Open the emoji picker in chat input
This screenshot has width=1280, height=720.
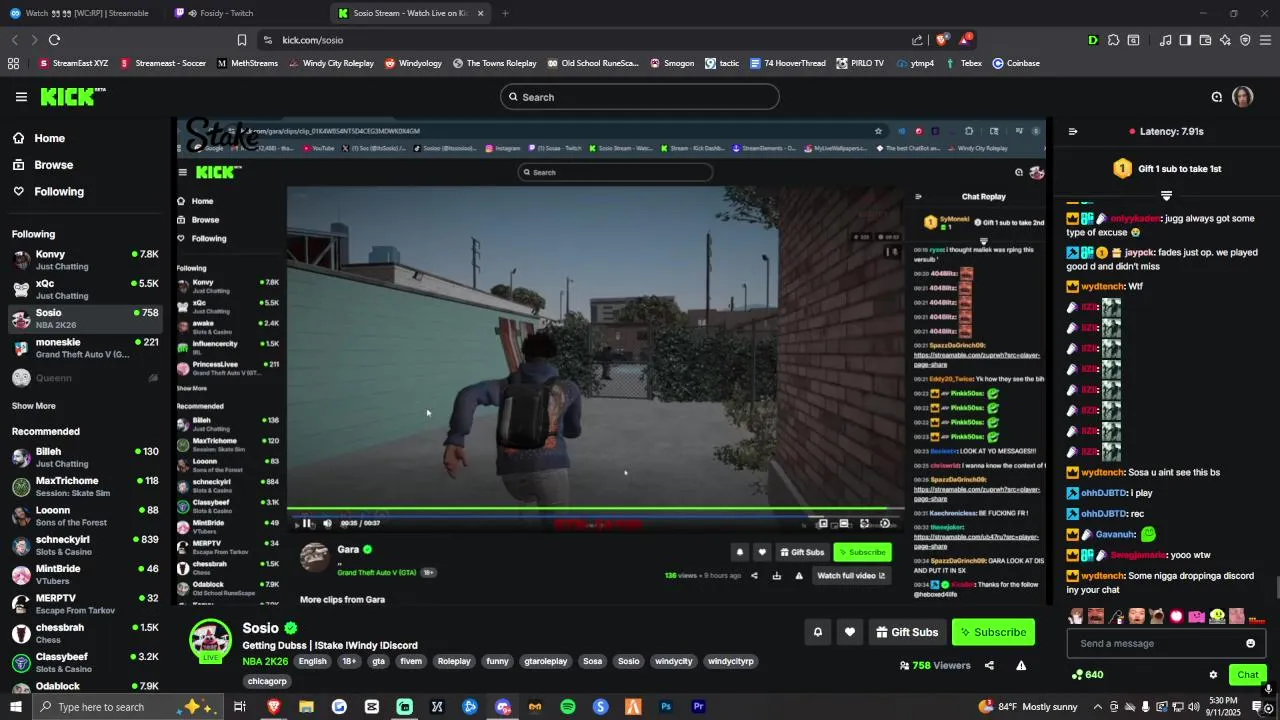tap(1250, 643)
